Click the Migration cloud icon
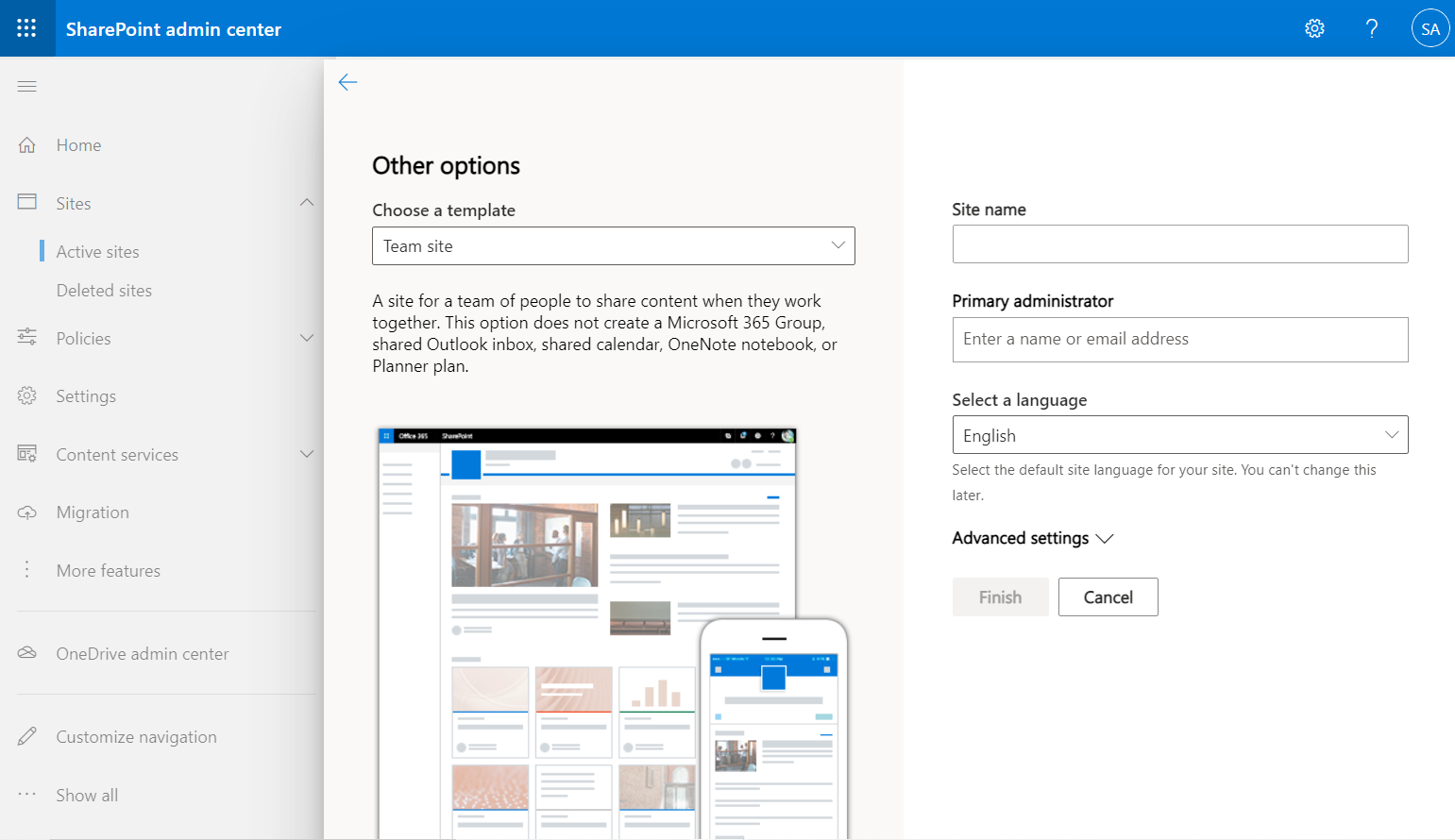The height and width of the screenshot is (840, 1455). [x=27, y=512]
